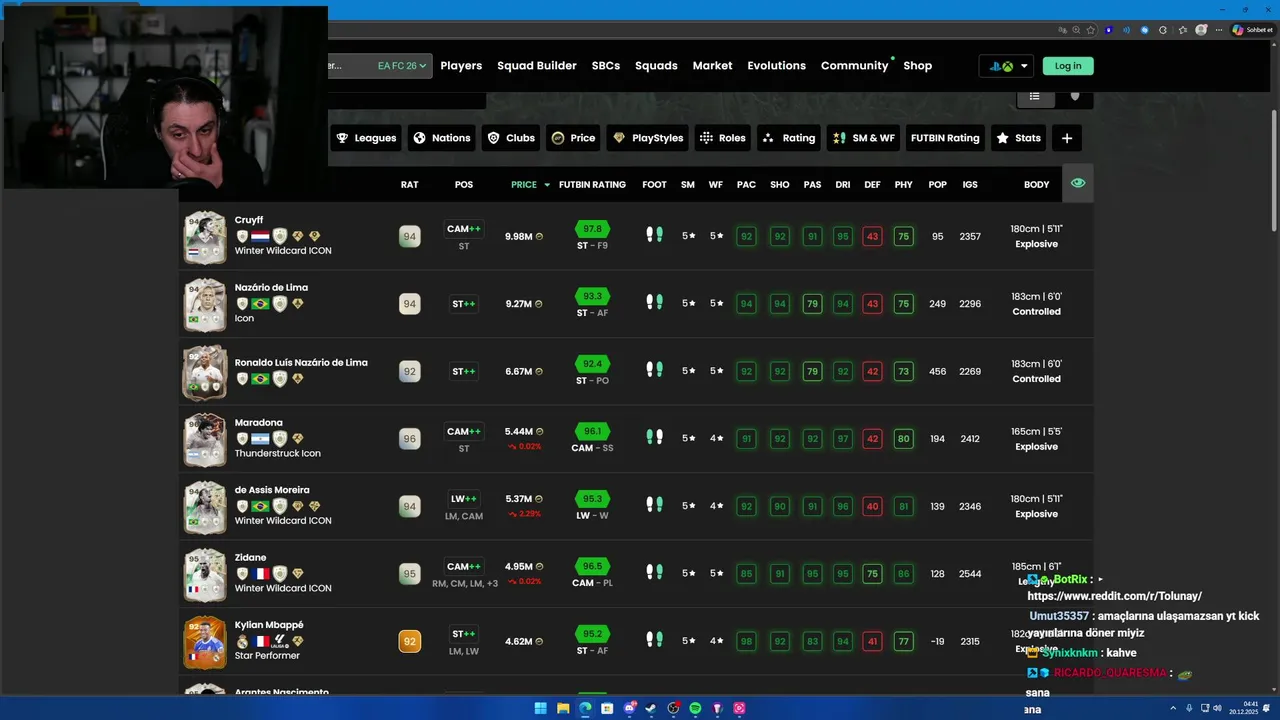Open browser favorites list icon
The height and width of the screenshot is (720, 1280).
point(1182,30)
